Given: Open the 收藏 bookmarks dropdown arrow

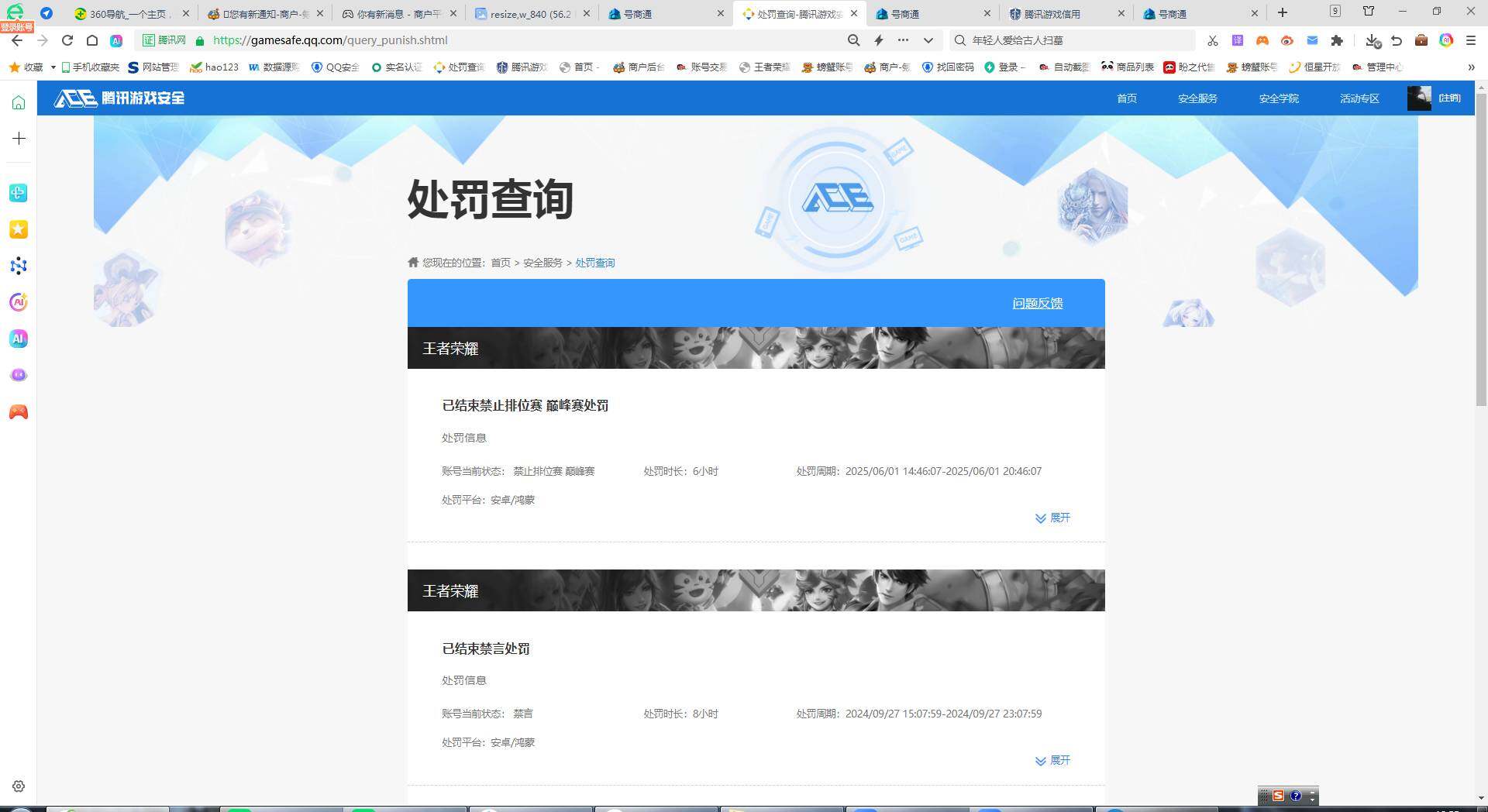Looking at the screenshot, I should click(x=53, y=67).
